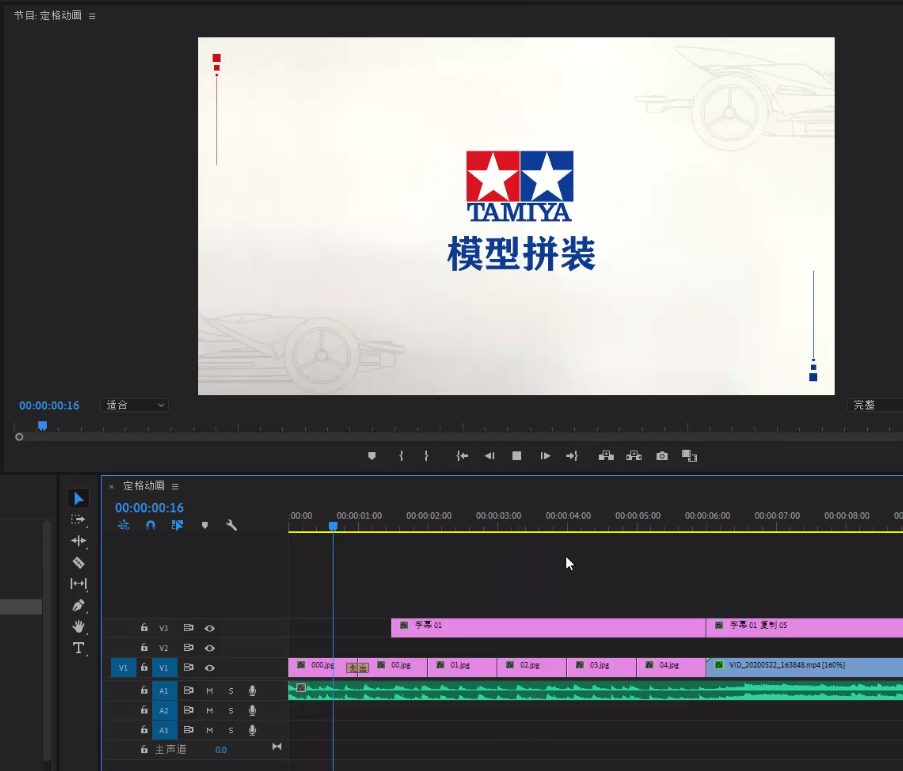Step back one frame
Screen dimensions: 903x771
490,456
